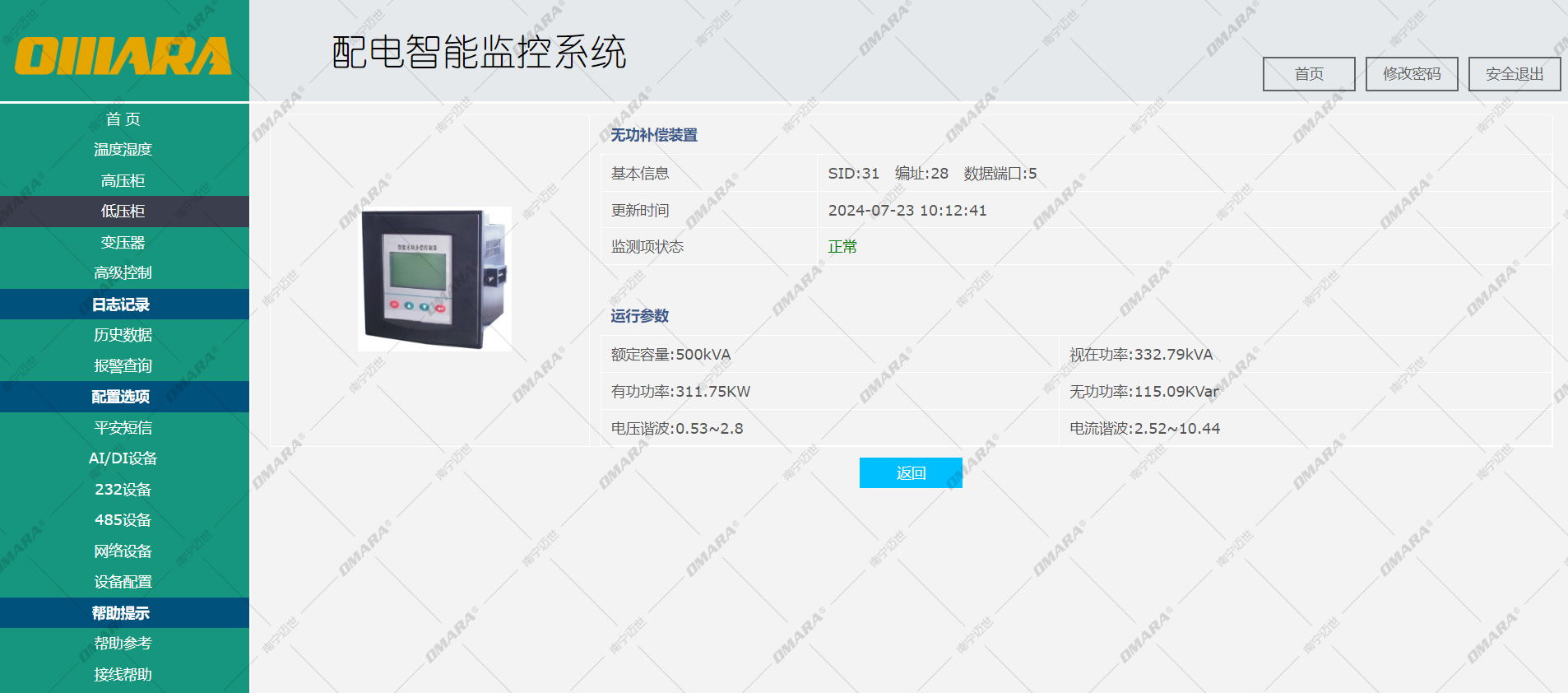Click the top-right 首页 button
Viewport: 1568px width, 693px height.
pyautogui.click(x=1309, y=74)
